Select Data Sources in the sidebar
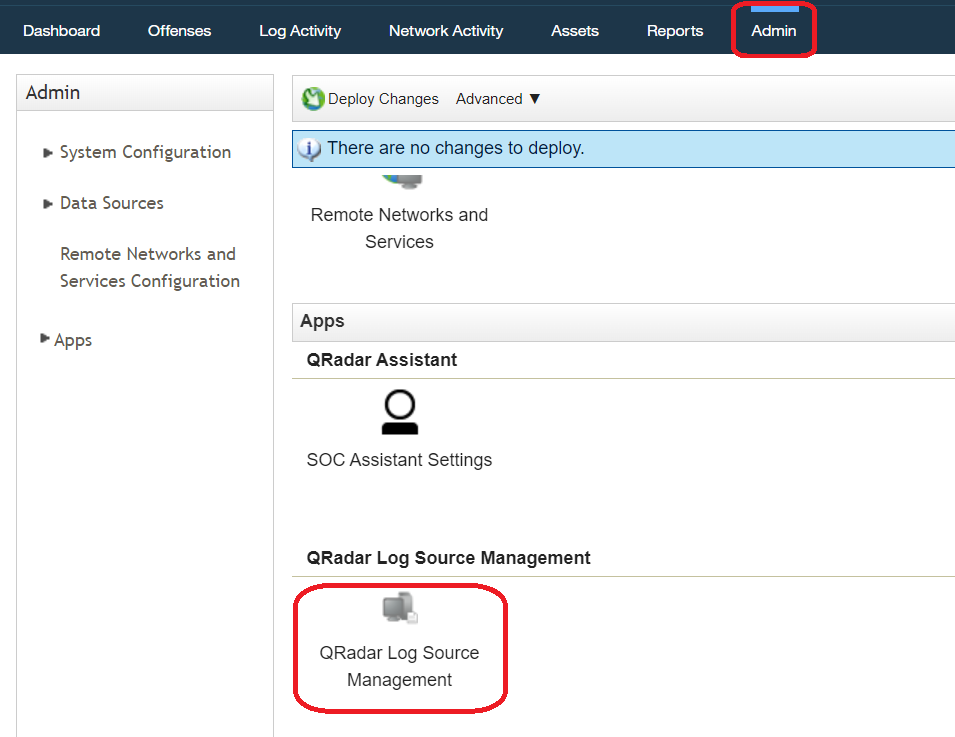955x737 pixels. 111,203
